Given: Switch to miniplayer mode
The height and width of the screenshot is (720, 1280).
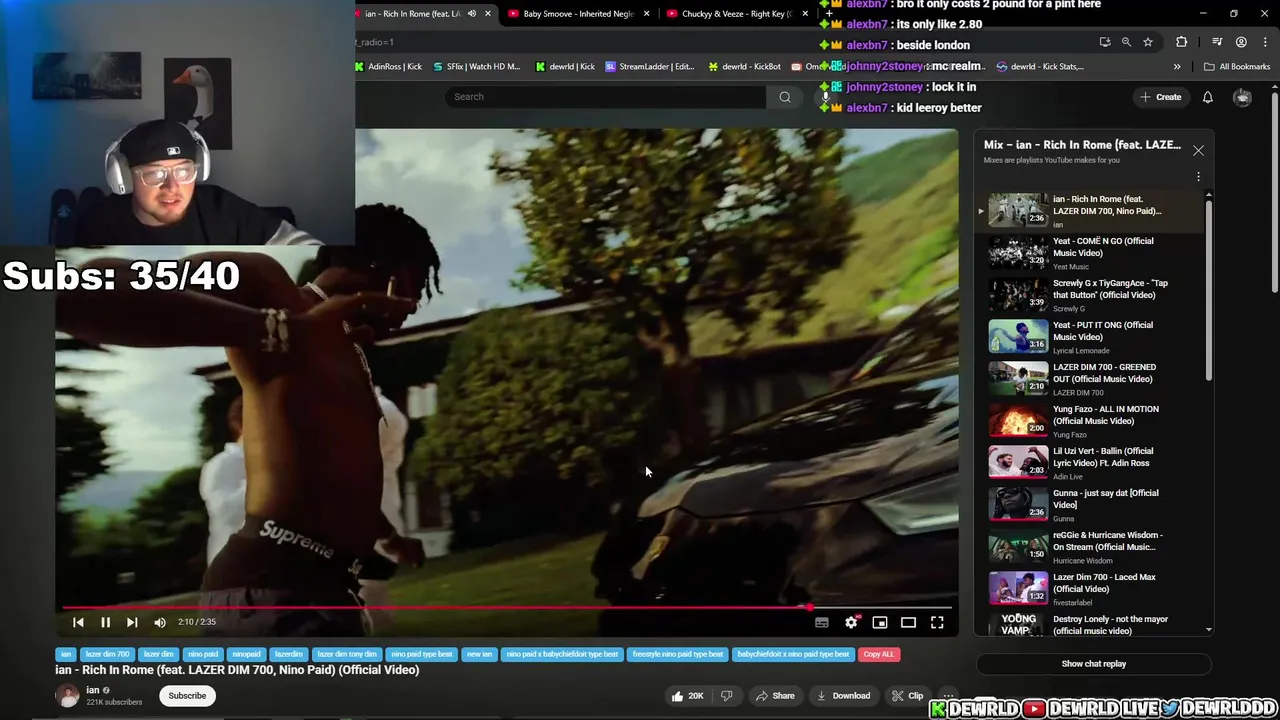Looking at the screenshot, I should tap(880, 622).
